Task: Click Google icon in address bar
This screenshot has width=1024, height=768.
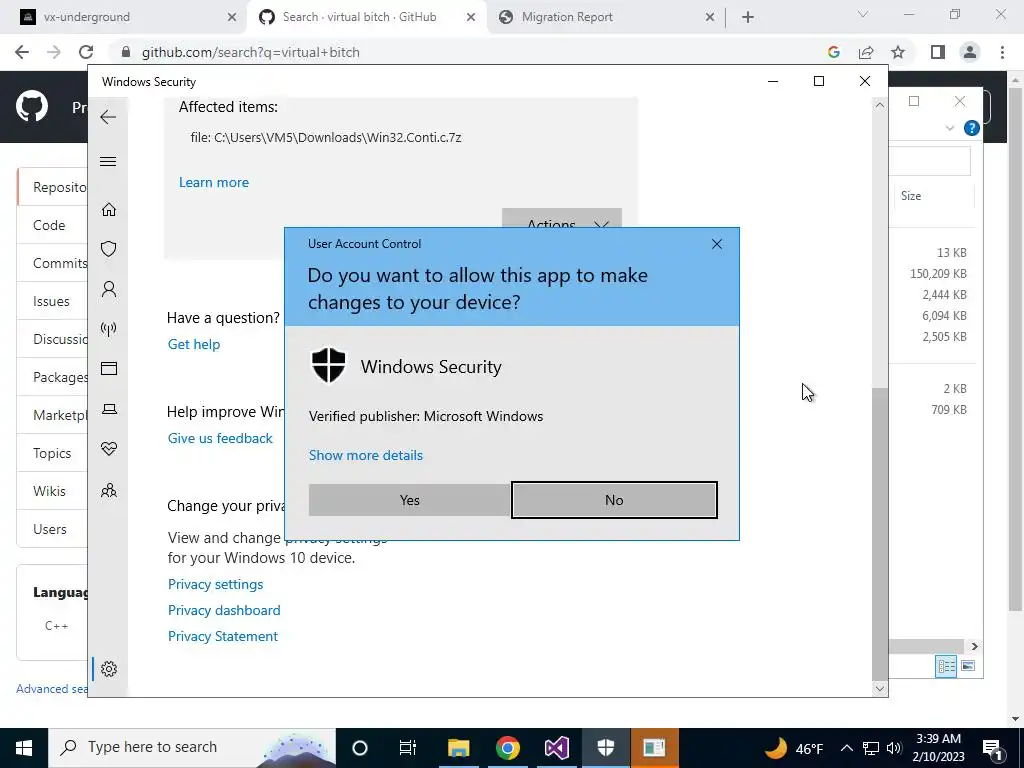Action: 833,52
